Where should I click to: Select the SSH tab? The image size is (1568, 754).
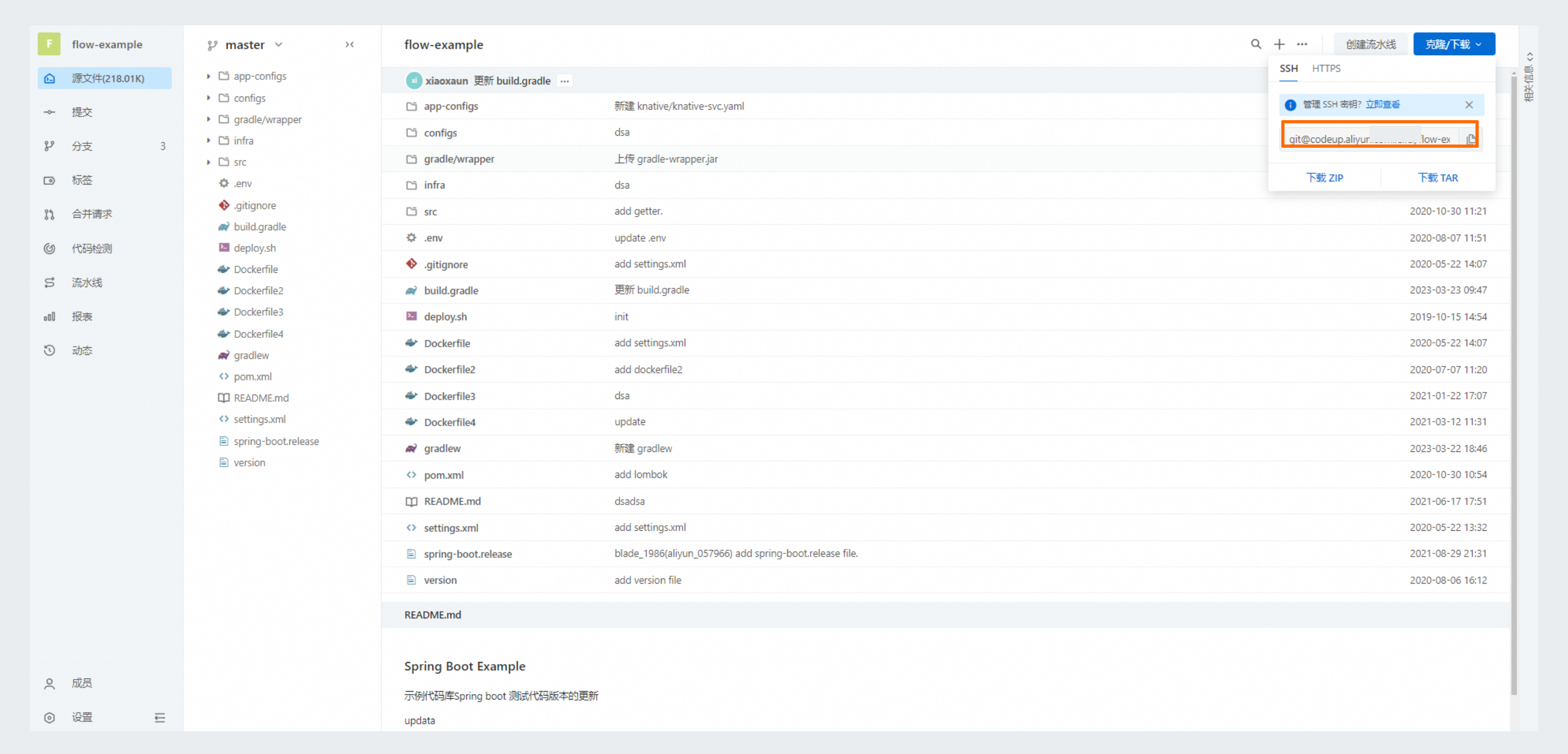point(1288,68)
